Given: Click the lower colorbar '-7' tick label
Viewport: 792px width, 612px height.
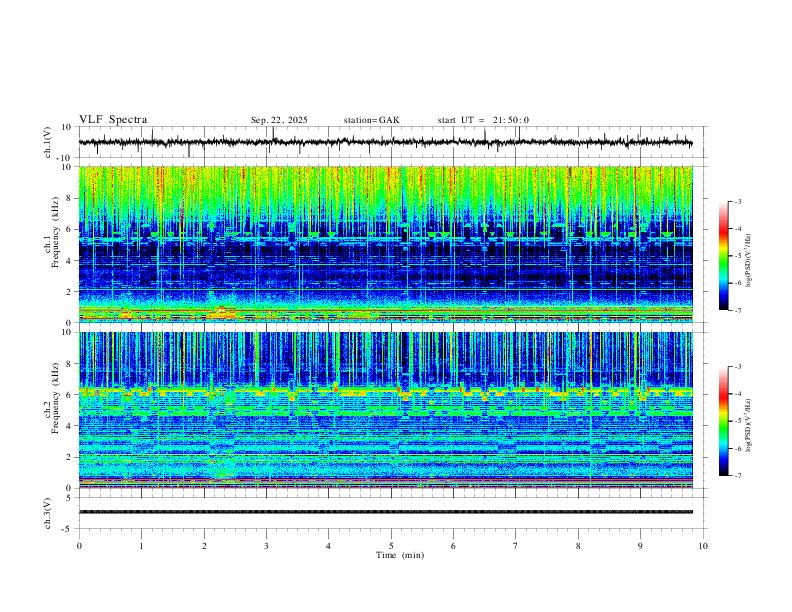Looking at the screenshot, I should [x=737, y=476].
